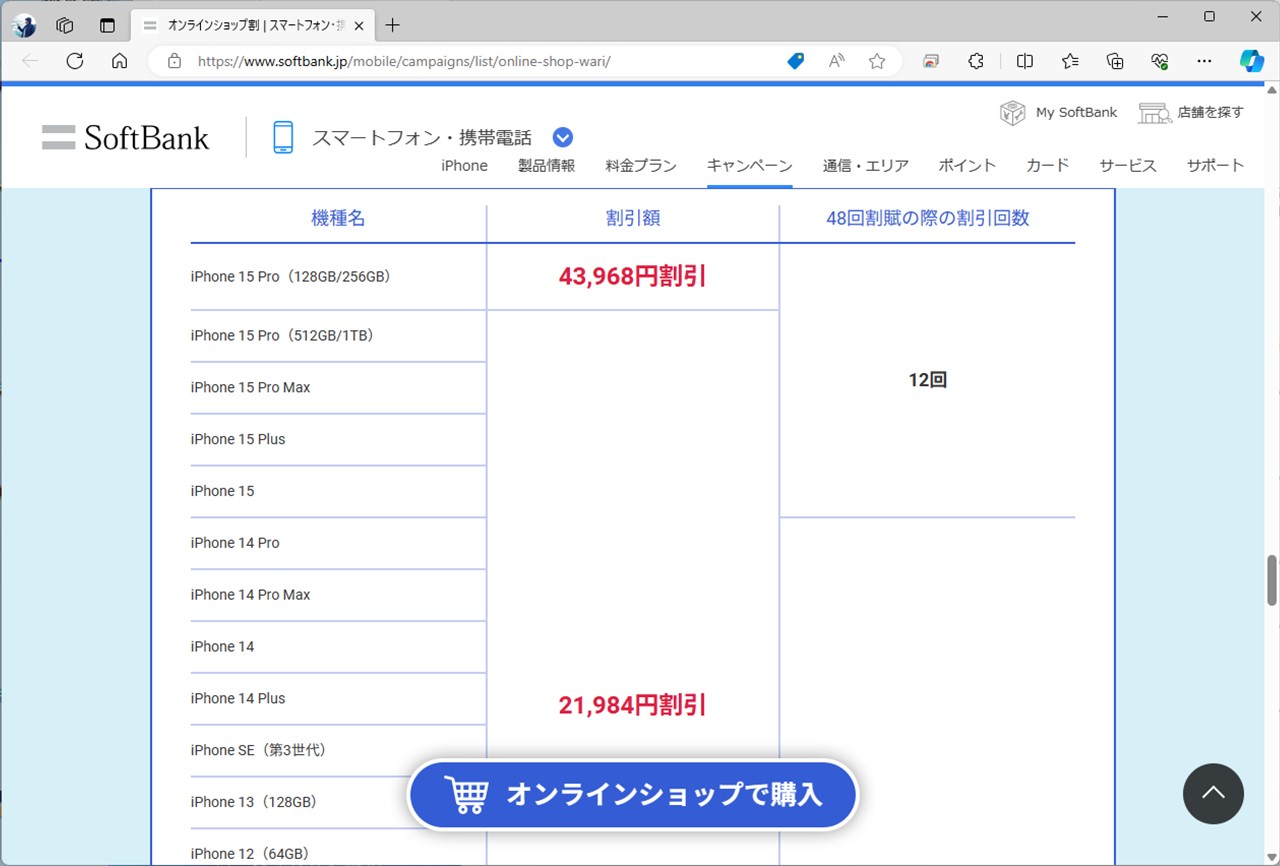This screenshot has height=866, width=1280.
Task: Open the tab actions menu icon
Action: pos(108,25)
